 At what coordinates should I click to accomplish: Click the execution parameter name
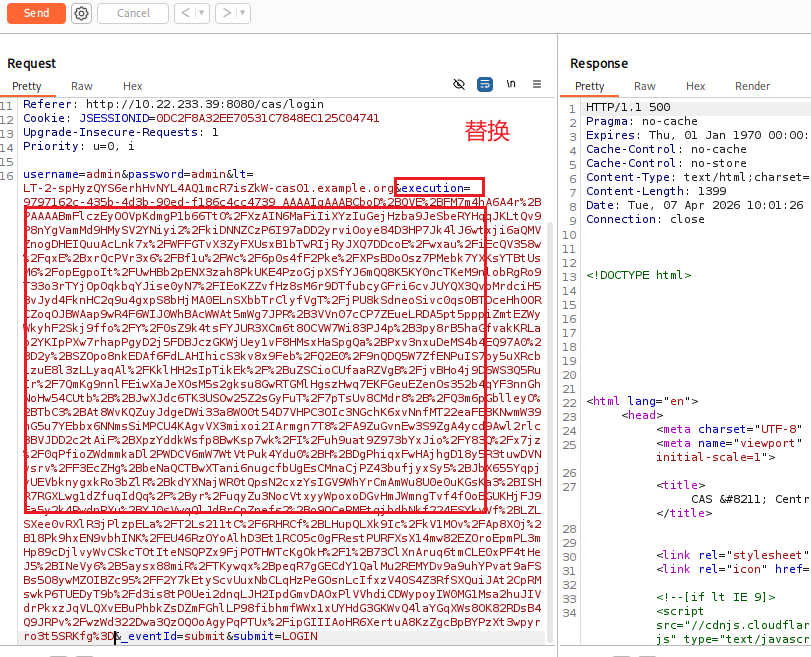(433, 188)
